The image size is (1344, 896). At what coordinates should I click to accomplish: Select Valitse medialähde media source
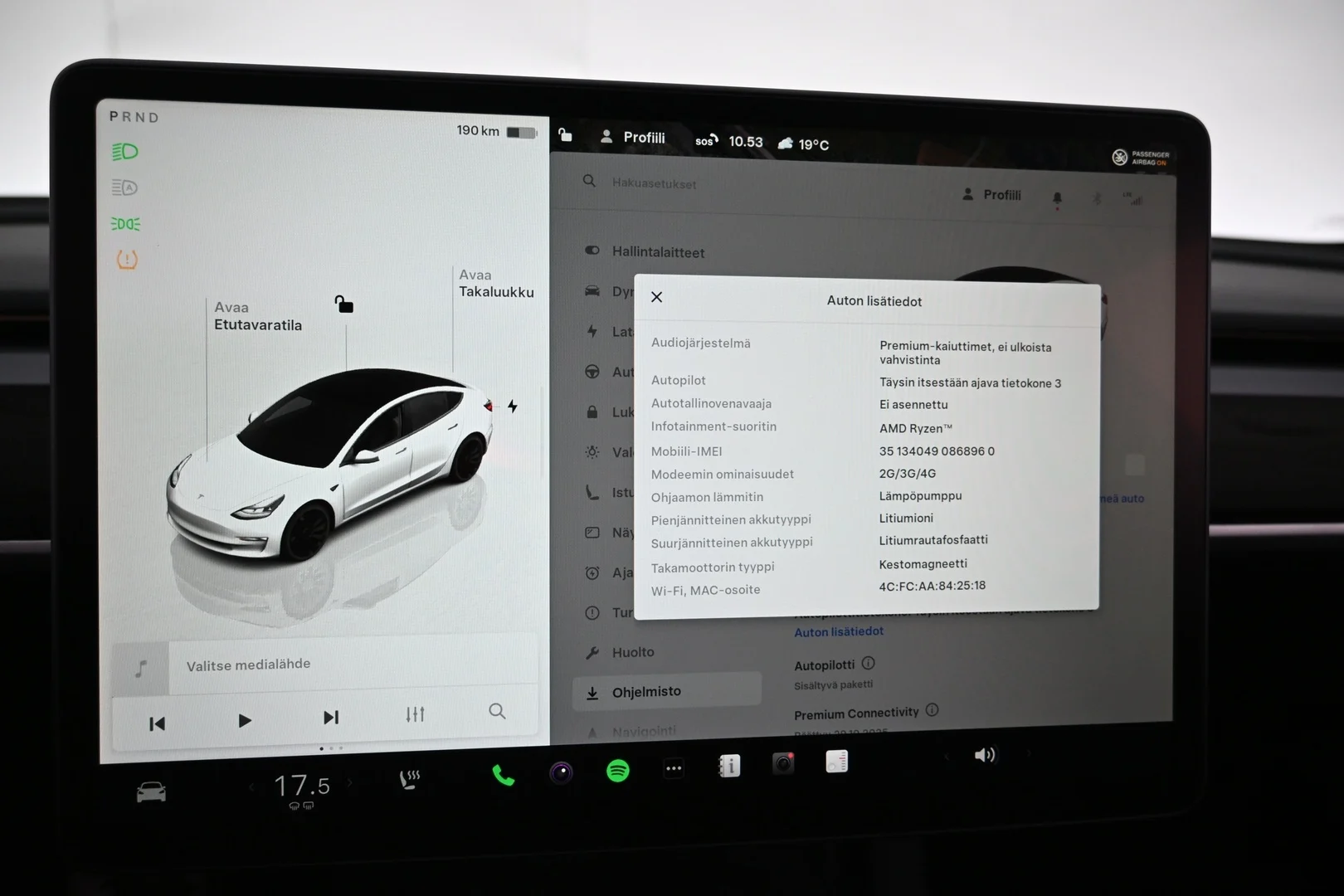coord(249,665)
